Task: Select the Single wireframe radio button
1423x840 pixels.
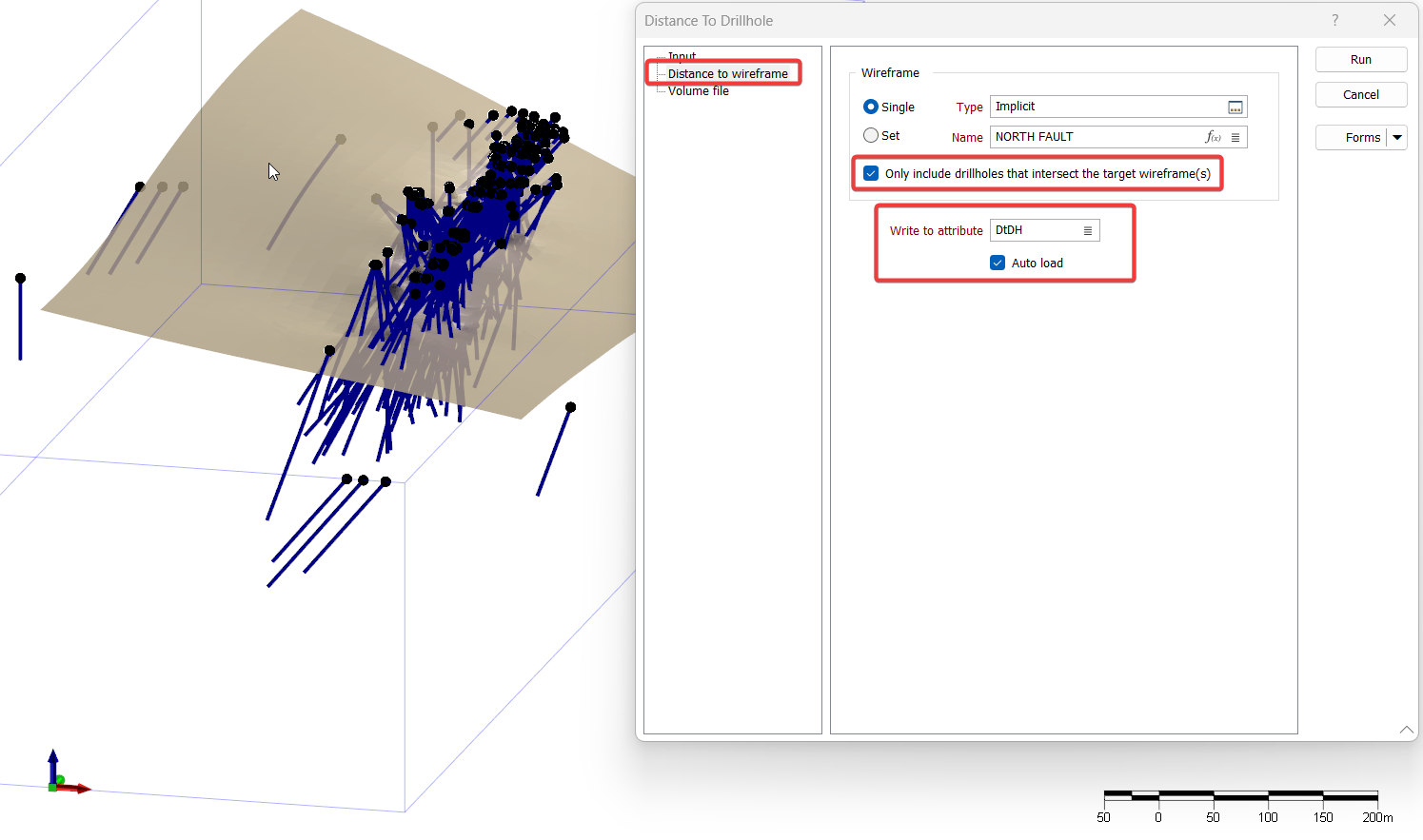Action: [870, 107]
